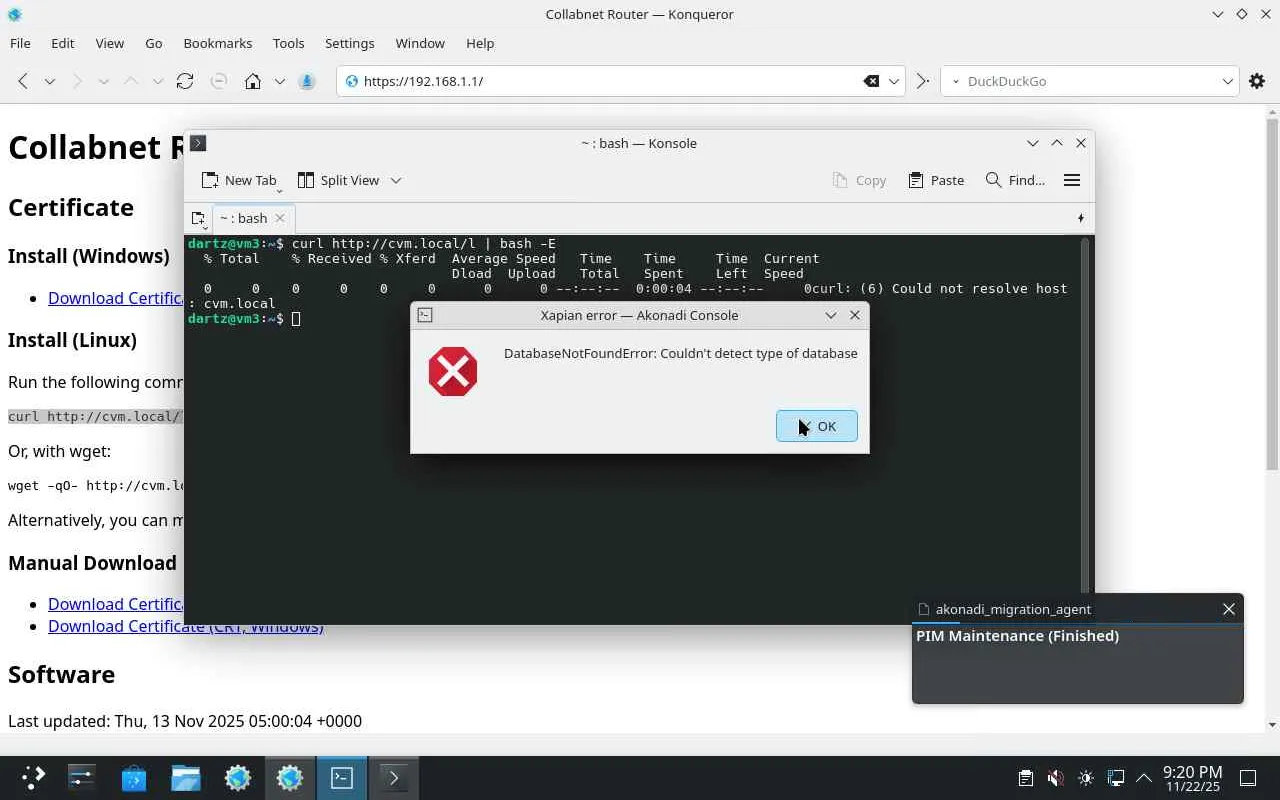
Task: Expand the DuckDuckGo search history dropdown
Action: (x=1228, y=81)
